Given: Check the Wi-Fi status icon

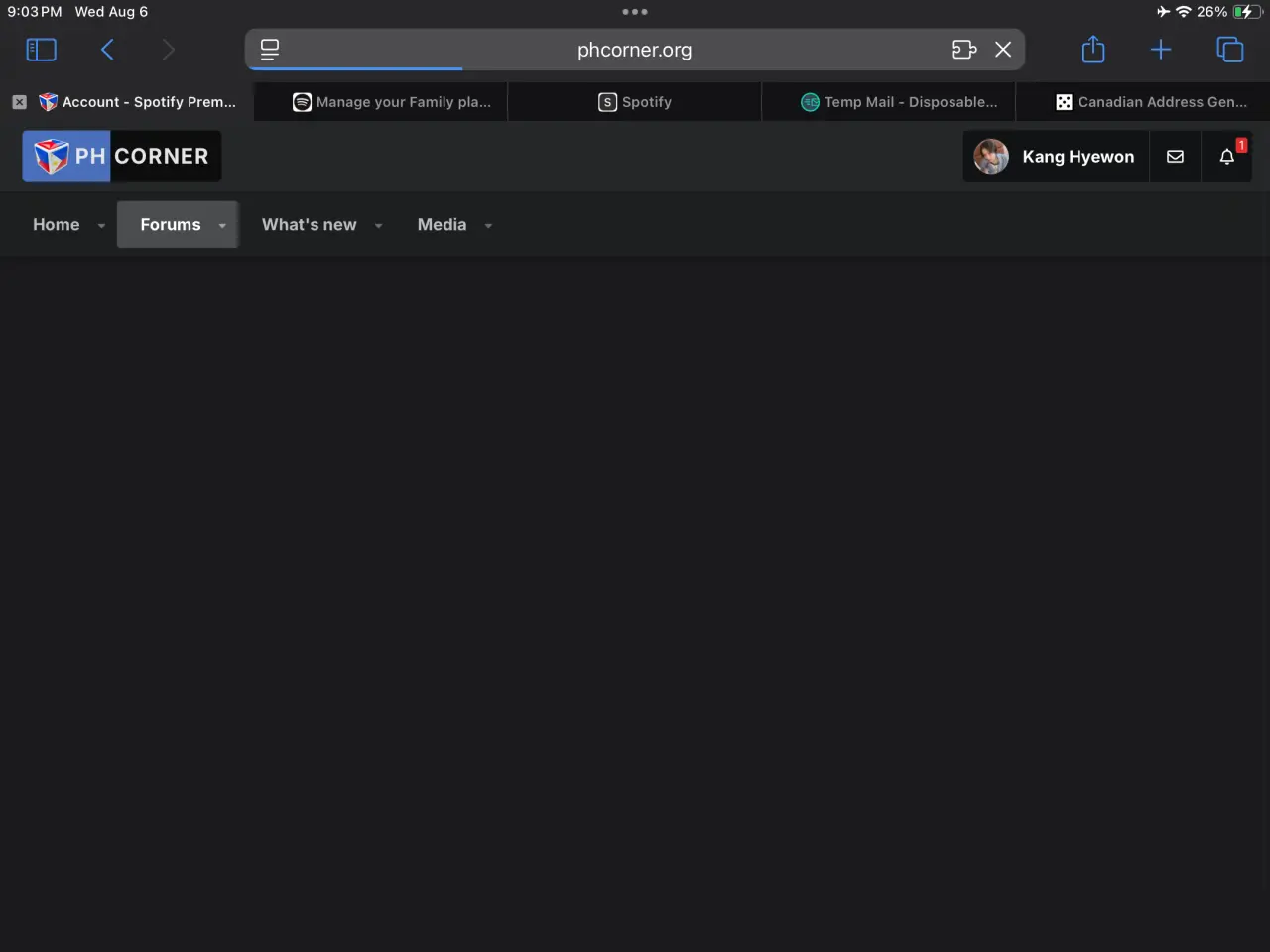Looking at the screenshot, I should pyautogui.click(x=1183, y=12).
